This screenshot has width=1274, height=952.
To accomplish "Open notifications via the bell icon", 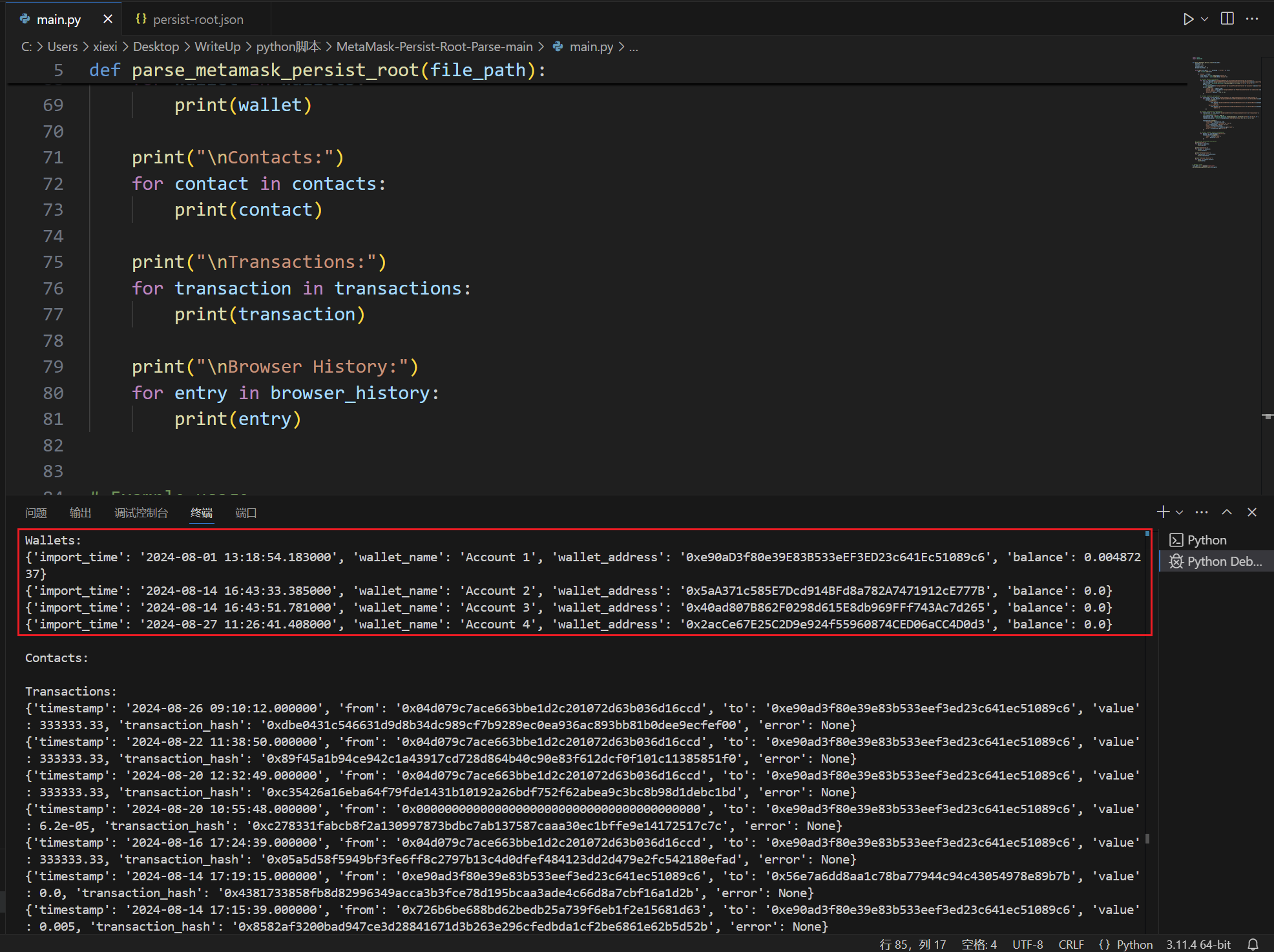I will pos(1253,944).
